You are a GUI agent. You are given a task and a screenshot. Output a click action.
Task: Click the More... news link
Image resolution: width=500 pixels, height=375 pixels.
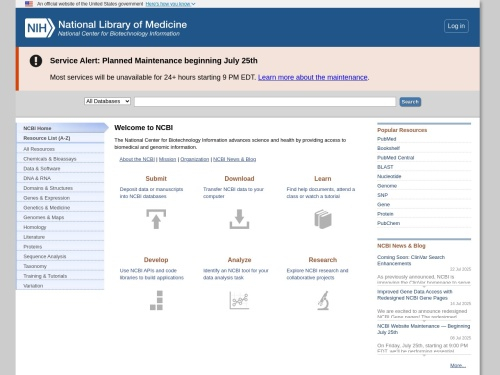tap(458, 365)
